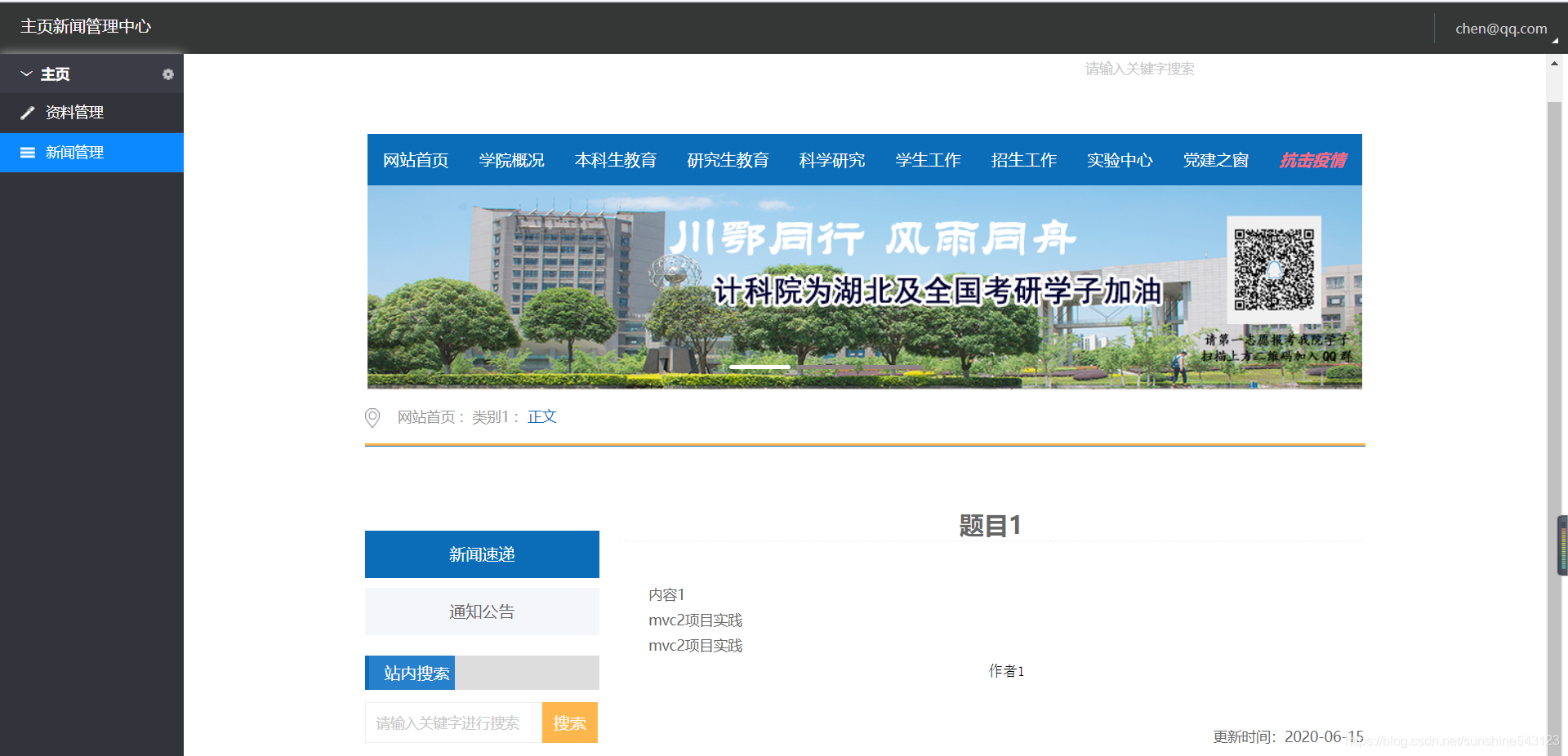Viewport: 1568px width, 756px height.
Task: Open 招生工作 nav item
Action: click(1023, 160)
